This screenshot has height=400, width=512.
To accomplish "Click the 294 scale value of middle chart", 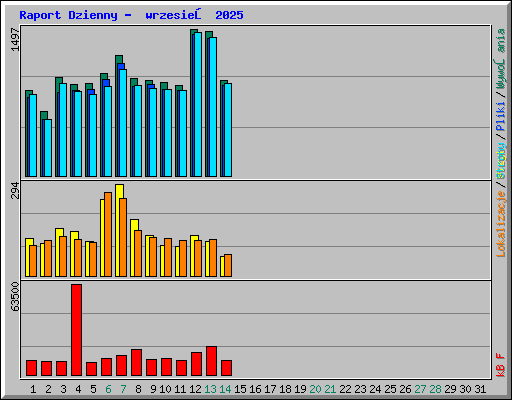I will point(15,190).
